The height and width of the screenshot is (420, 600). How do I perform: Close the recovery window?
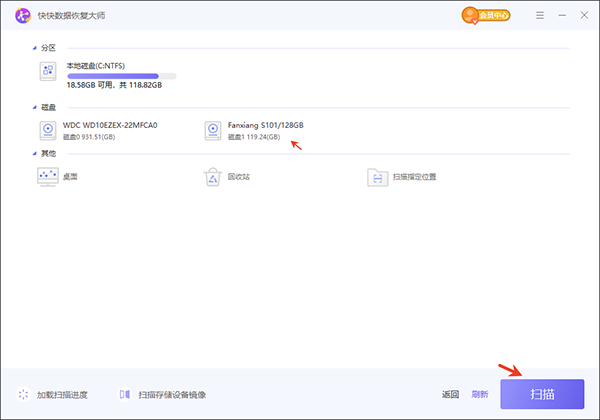pyautogui.click(x=584, y=15)
